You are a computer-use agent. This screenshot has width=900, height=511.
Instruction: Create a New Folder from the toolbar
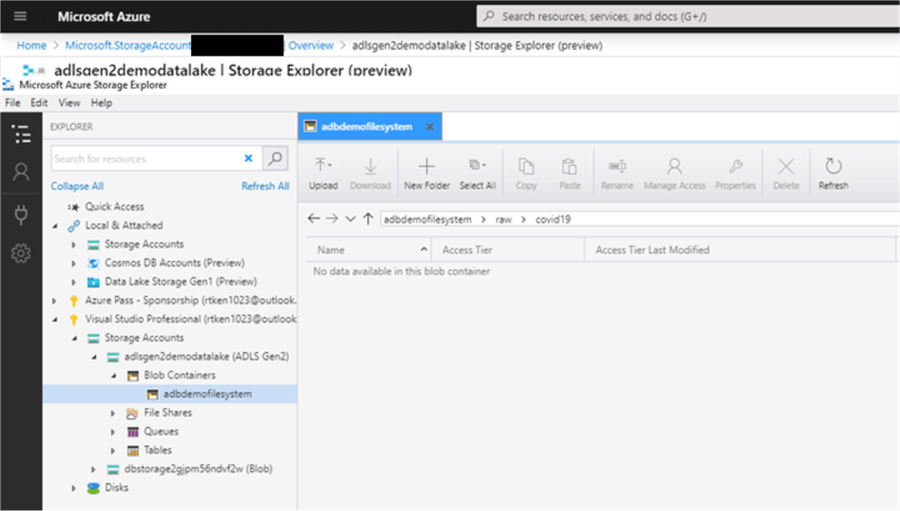(x=426, y=173)
